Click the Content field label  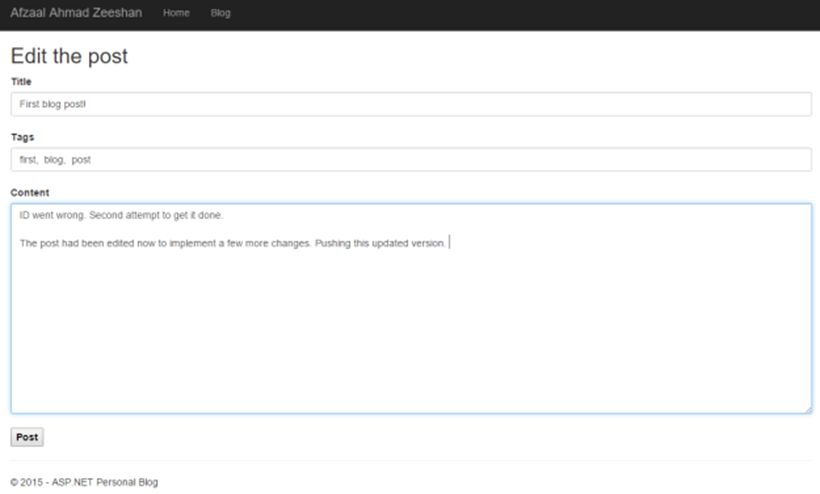30,192
